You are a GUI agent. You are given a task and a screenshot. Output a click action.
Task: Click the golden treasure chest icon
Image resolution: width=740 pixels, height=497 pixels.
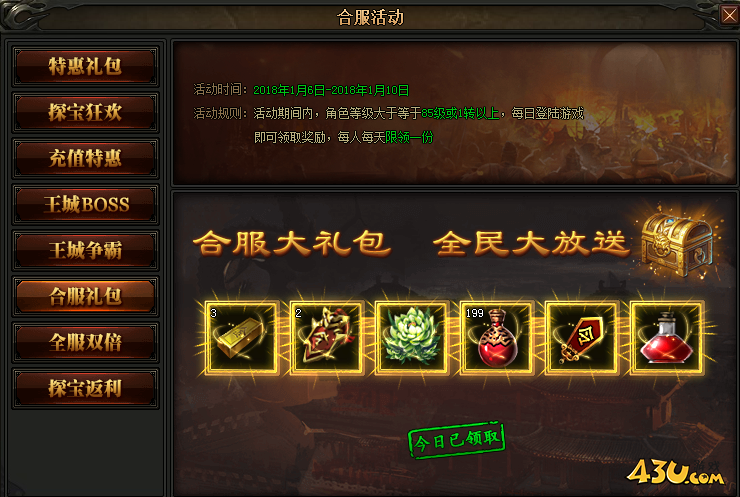pos(676,244)
